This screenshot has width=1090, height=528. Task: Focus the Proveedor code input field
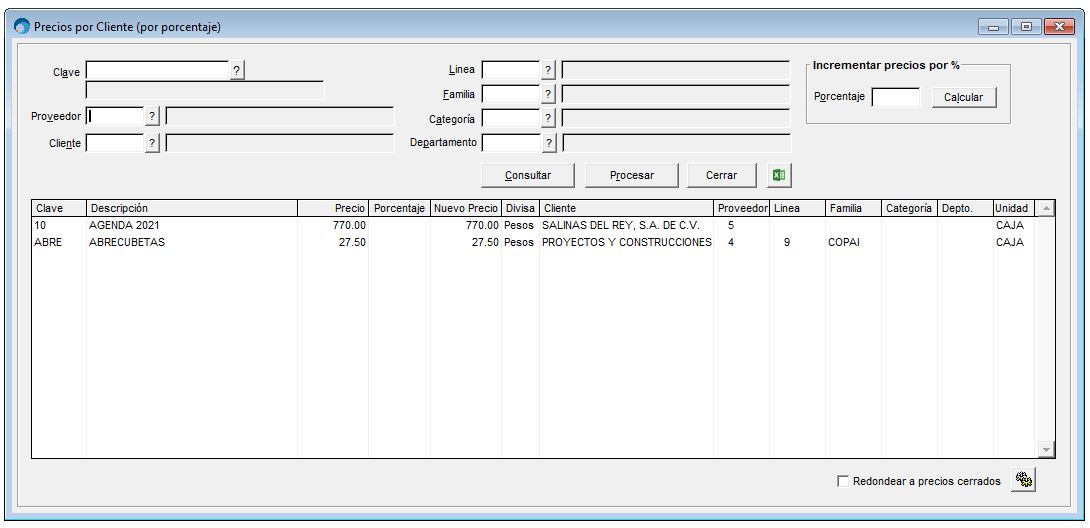(x=115, y=116)
